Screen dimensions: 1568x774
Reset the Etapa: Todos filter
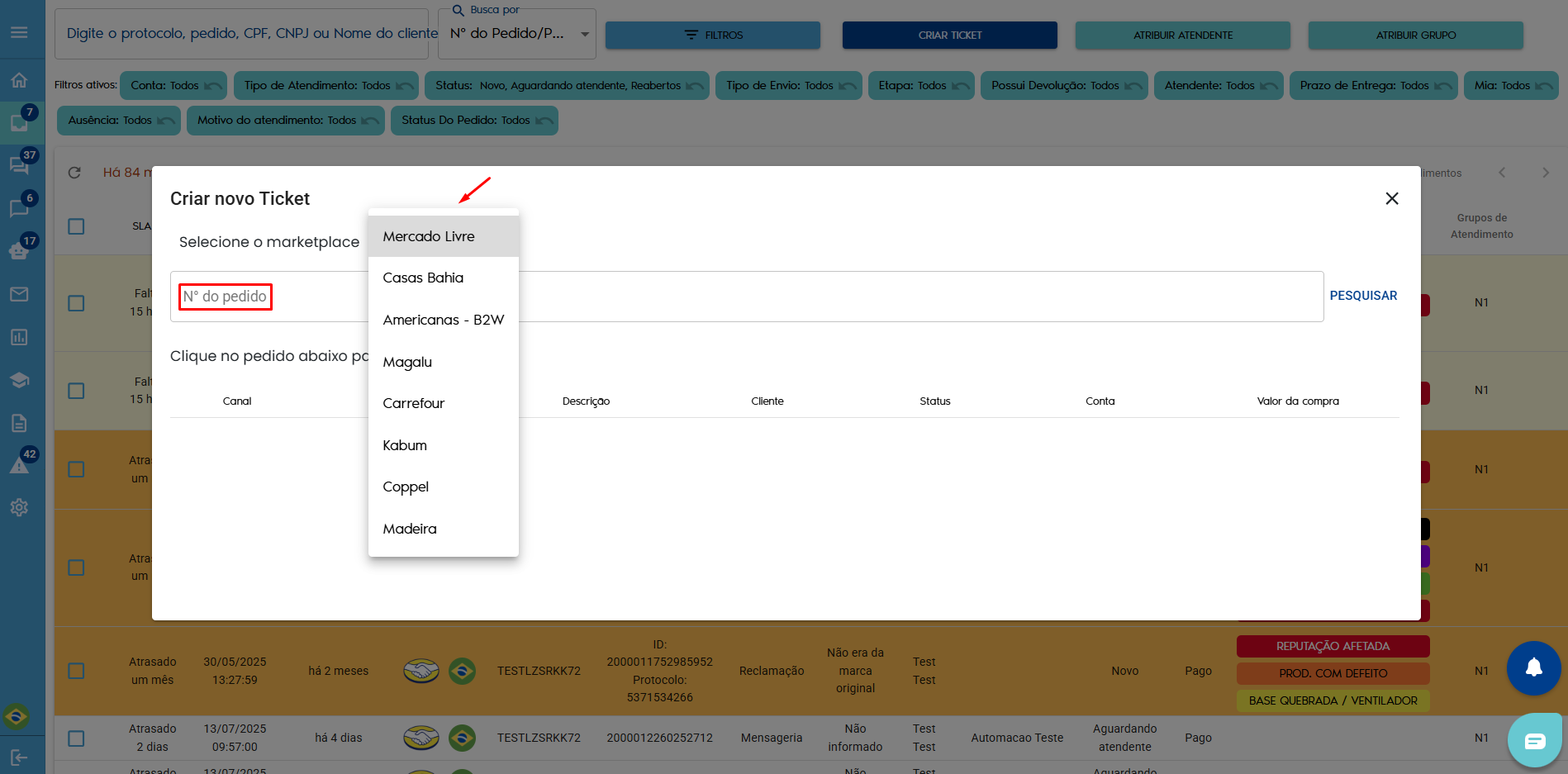[x=961, y=86]
